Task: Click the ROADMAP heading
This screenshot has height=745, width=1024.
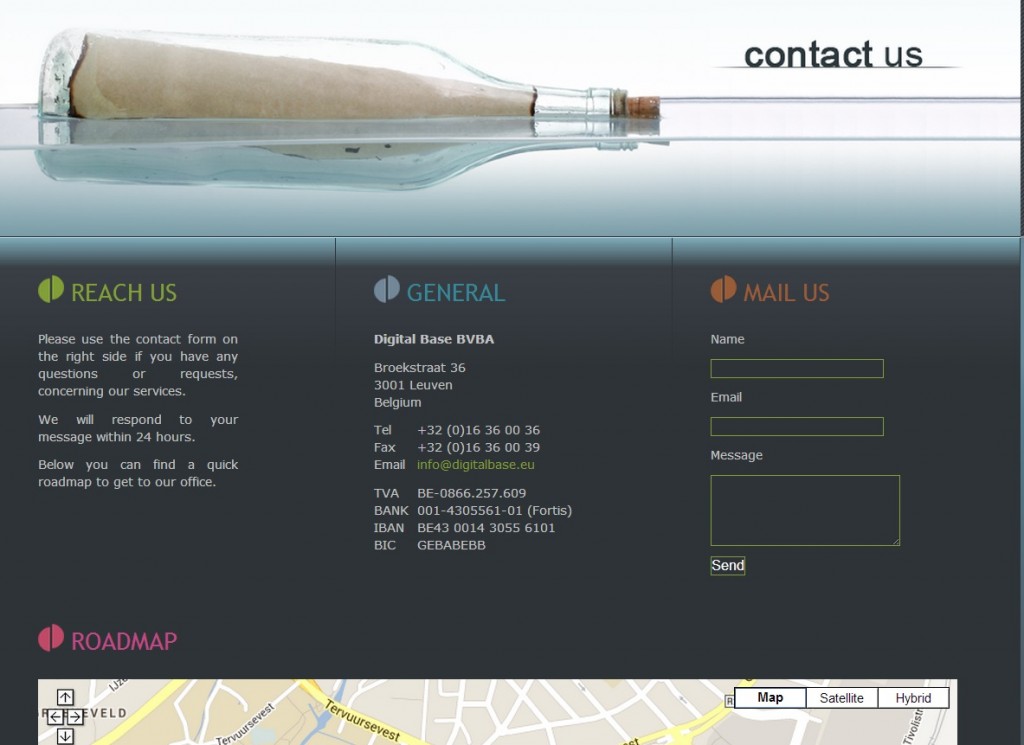Action: (123, 641)
